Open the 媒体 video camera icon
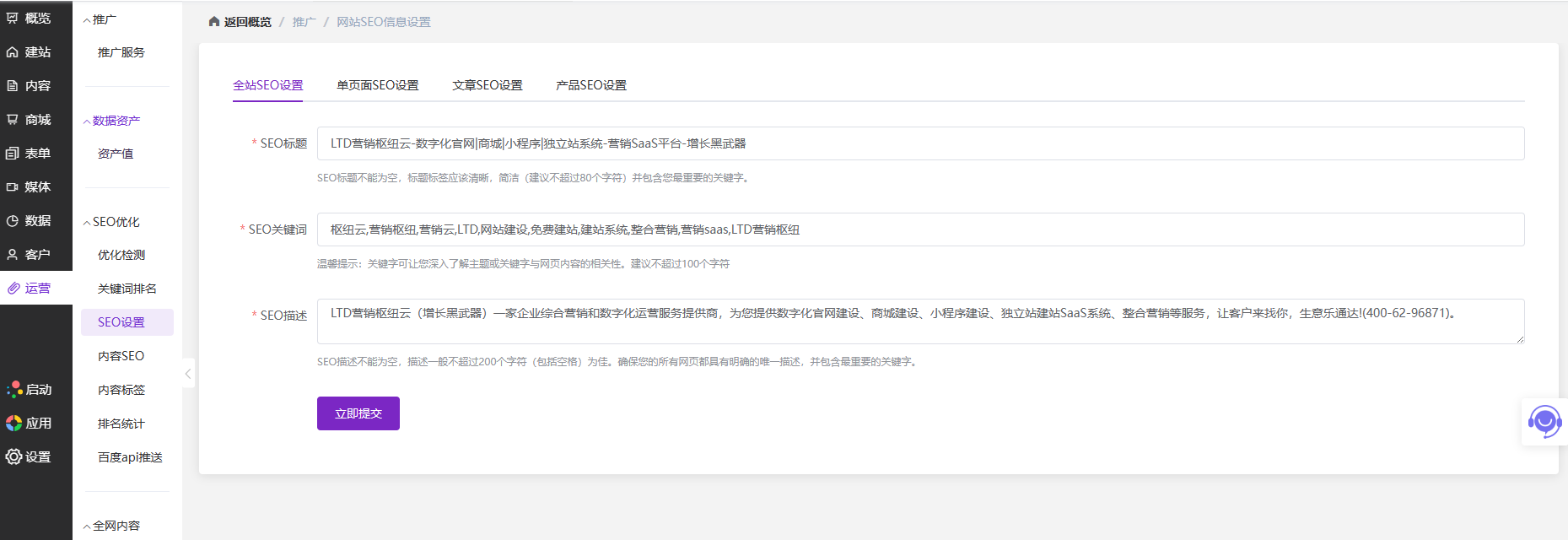Image resolution: width=1568 pixels, height=540 pixels. coord(13,186)
